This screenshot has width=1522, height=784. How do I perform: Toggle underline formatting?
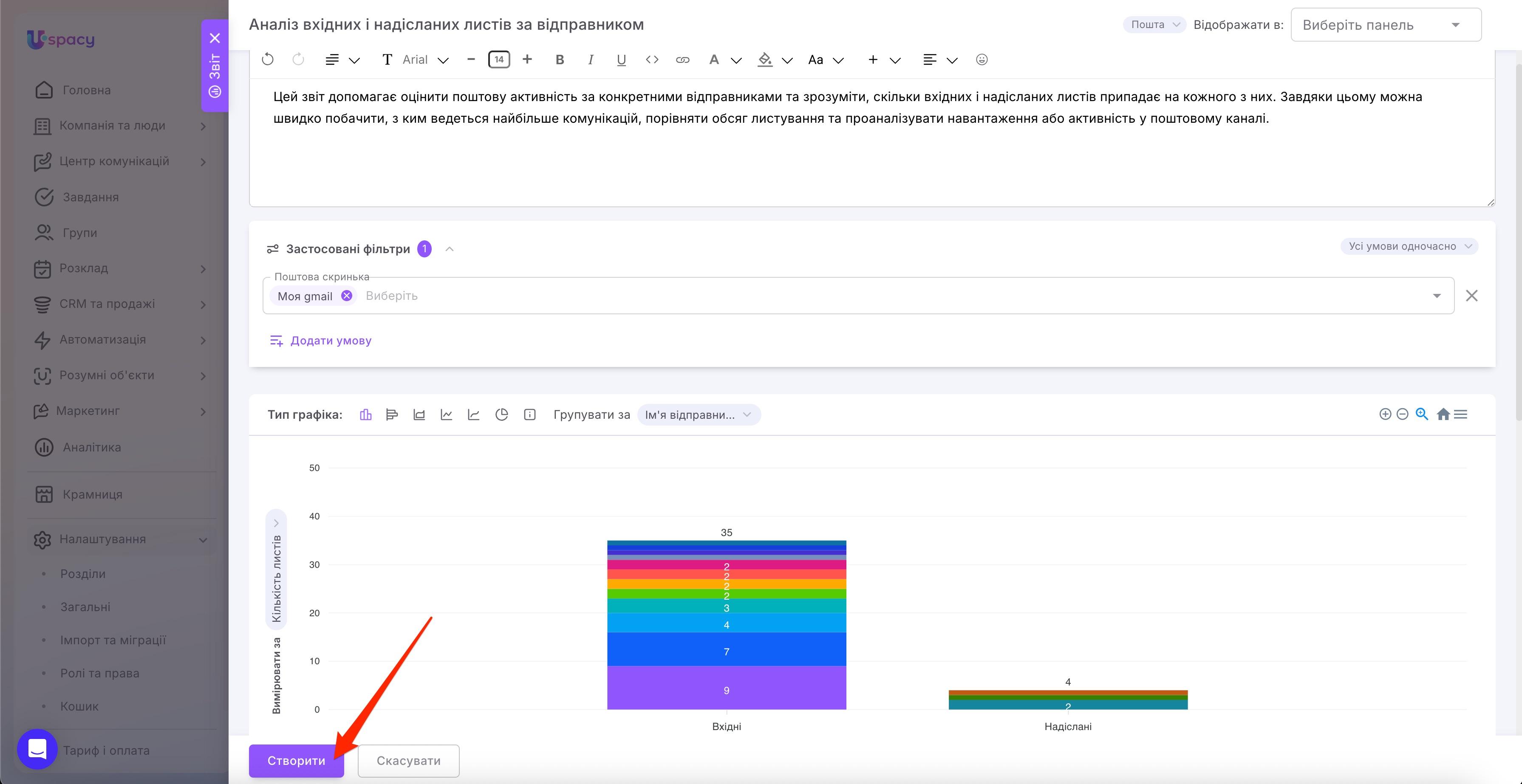click(621, 59)
